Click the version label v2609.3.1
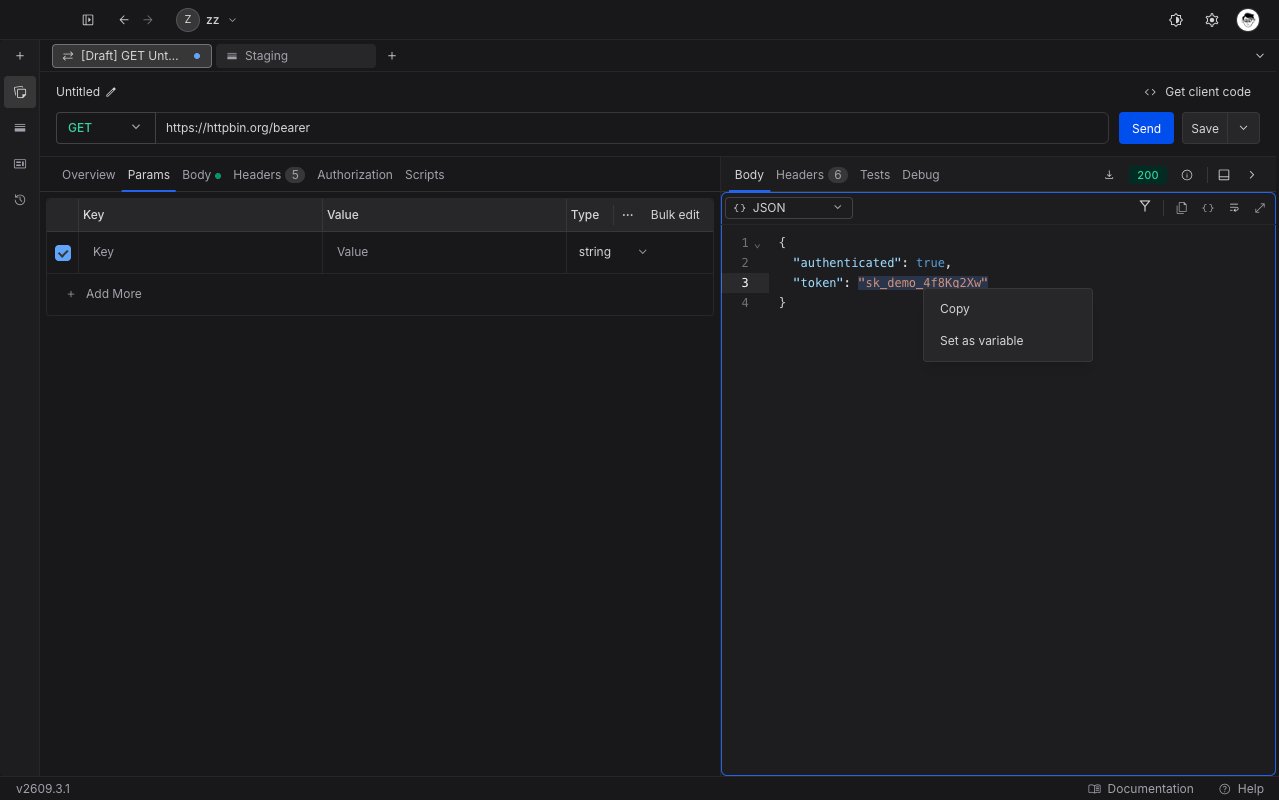This screenshot has width=1279, height=800. click(x=43, y=789)
